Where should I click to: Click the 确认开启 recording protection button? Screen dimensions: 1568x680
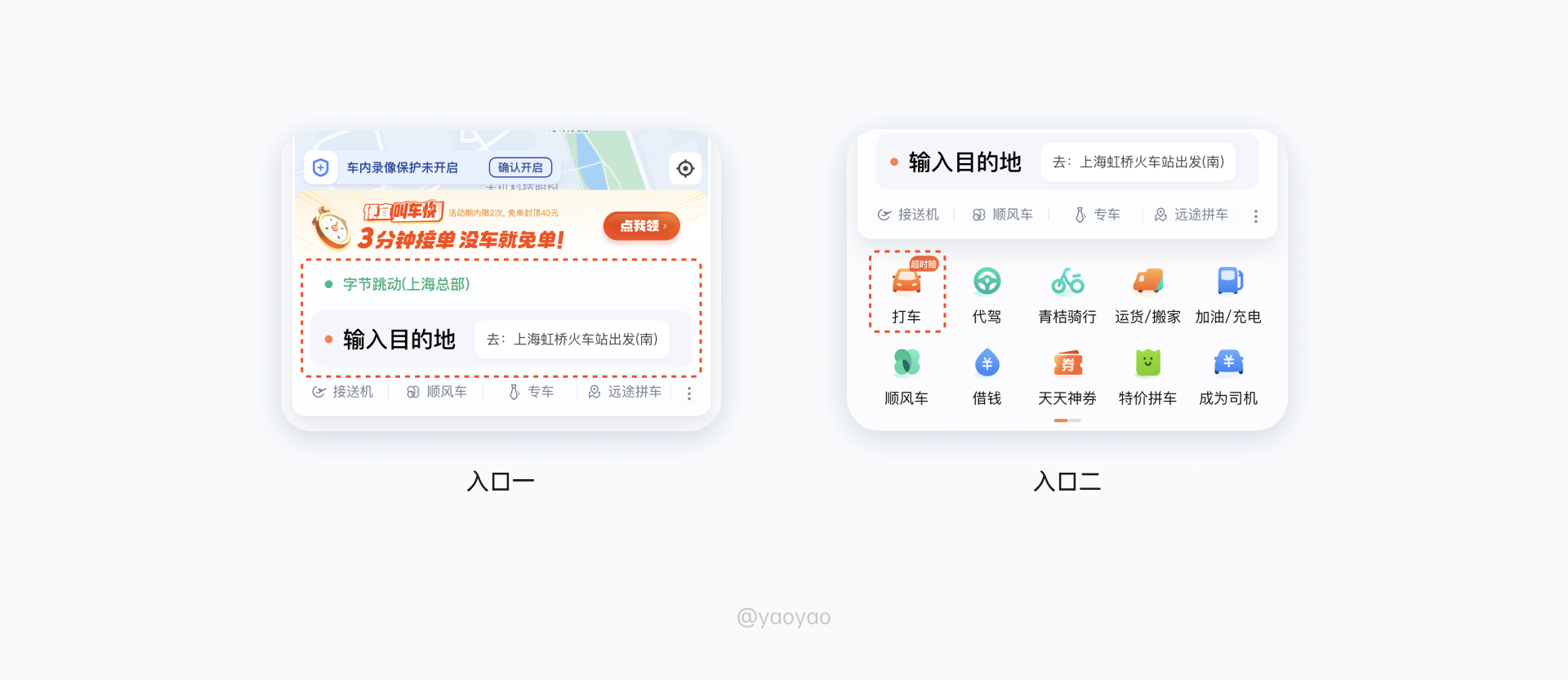click(520, 167)
